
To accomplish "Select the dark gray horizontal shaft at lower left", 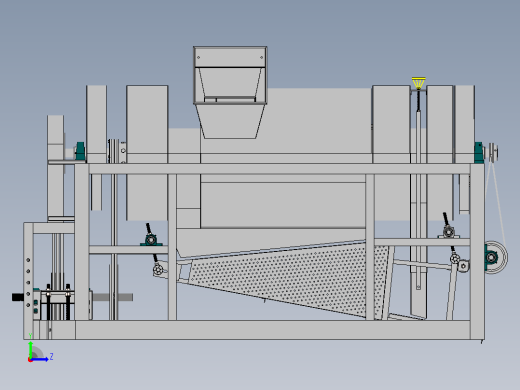I will pyautogui.click(x=113, y=297).
